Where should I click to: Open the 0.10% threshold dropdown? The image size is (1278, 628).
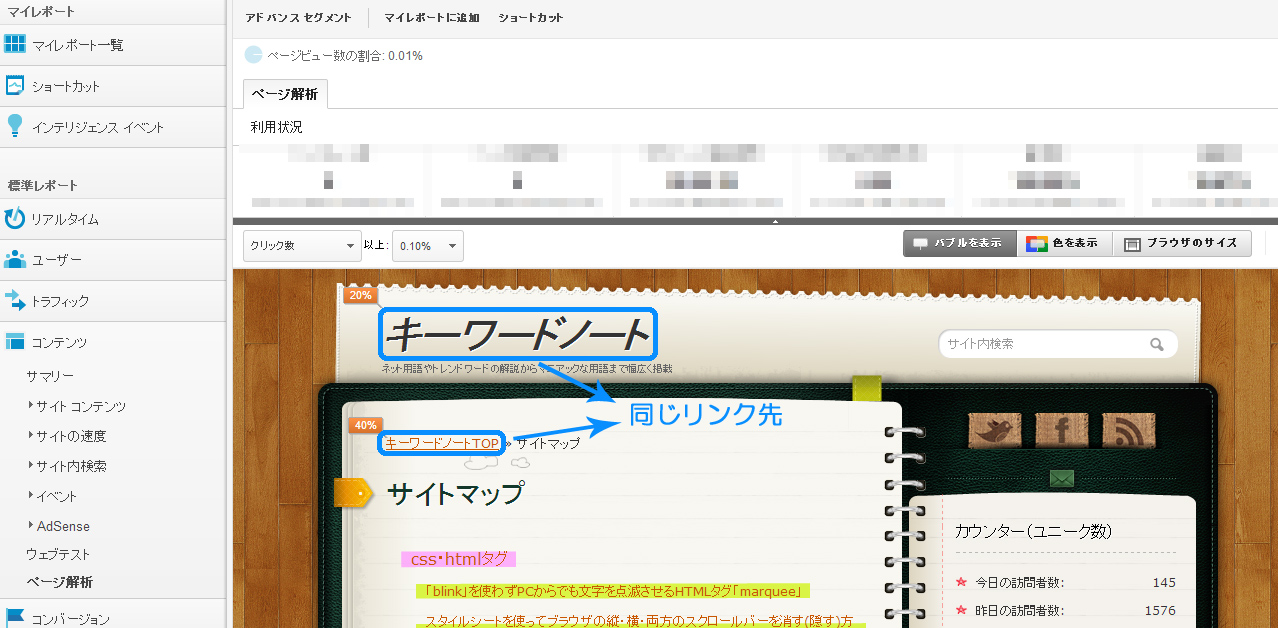click(427, 246)
